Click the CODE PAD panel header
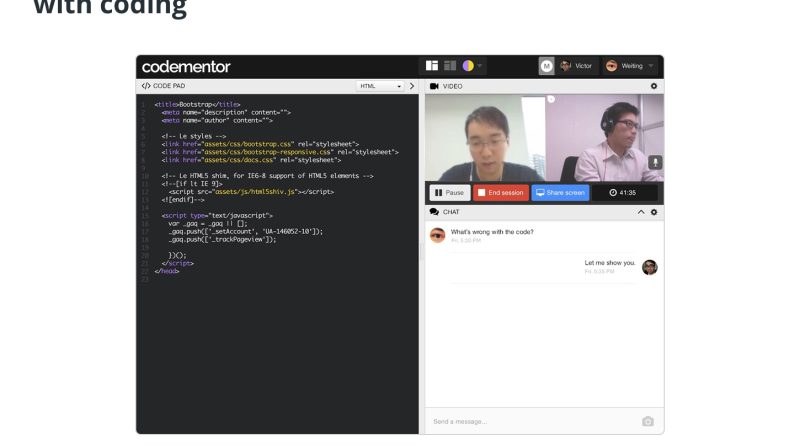This screenshot has height=445, width=800. [163, 86]
